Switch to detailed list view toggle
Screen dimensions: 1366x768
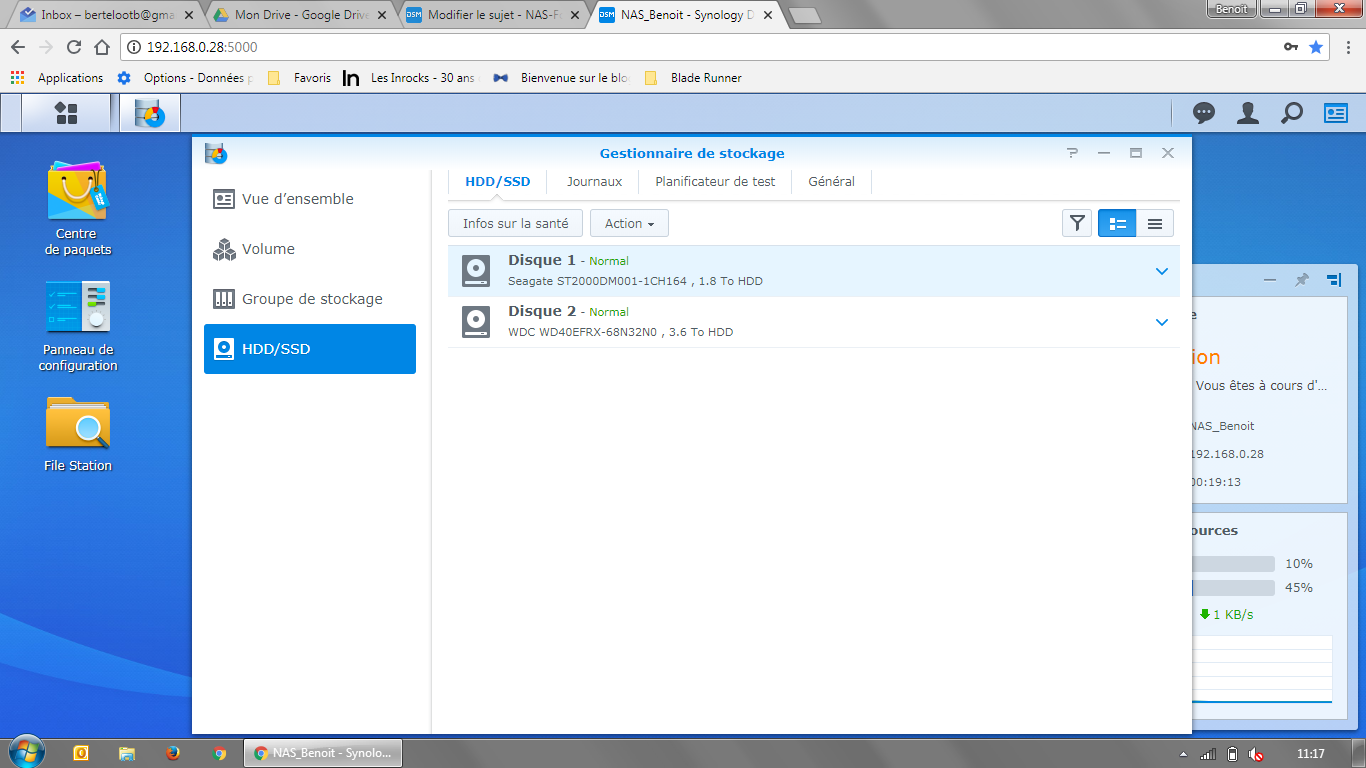1117,223
